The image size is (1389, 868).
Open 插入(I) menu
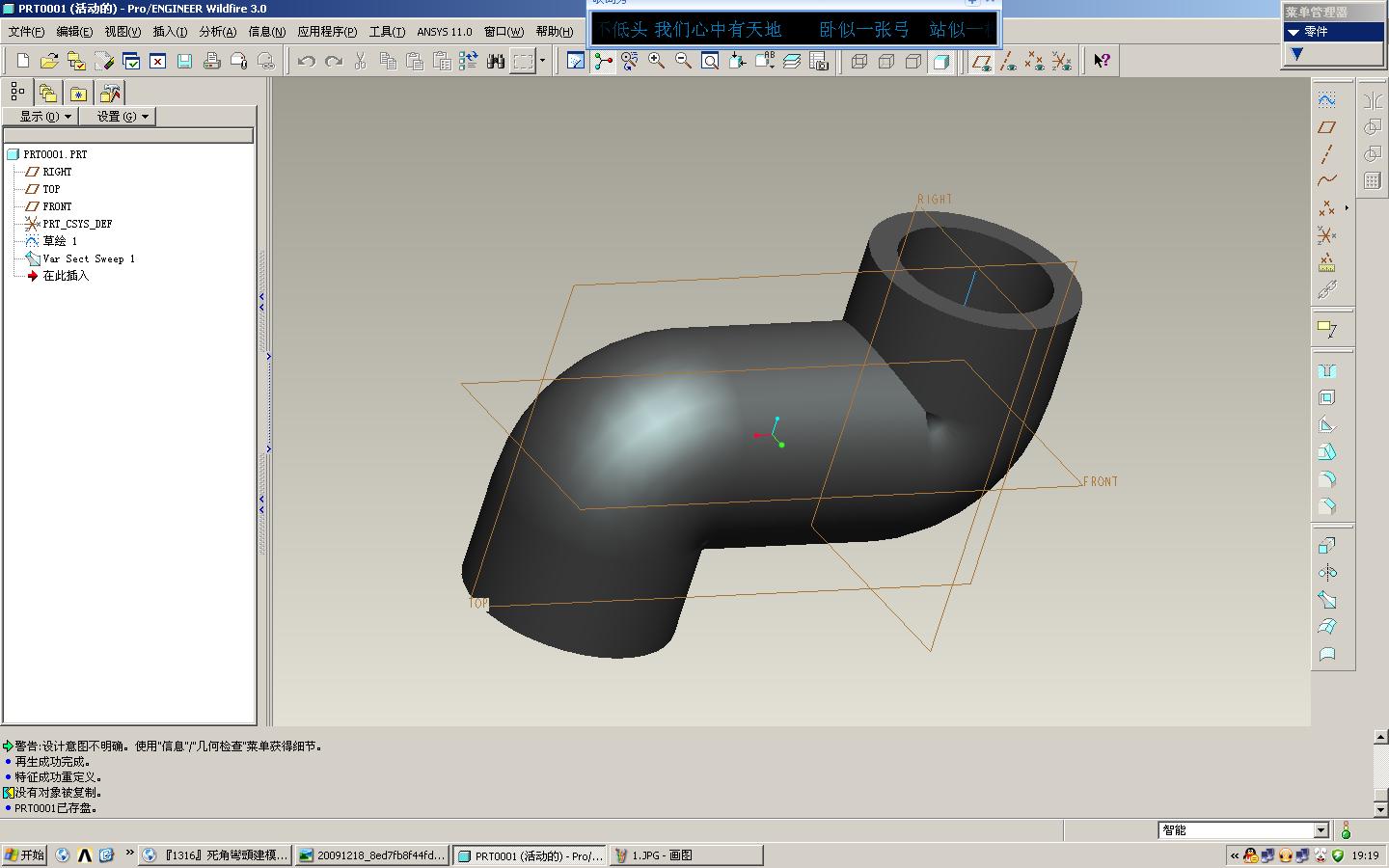pos(170,32)
